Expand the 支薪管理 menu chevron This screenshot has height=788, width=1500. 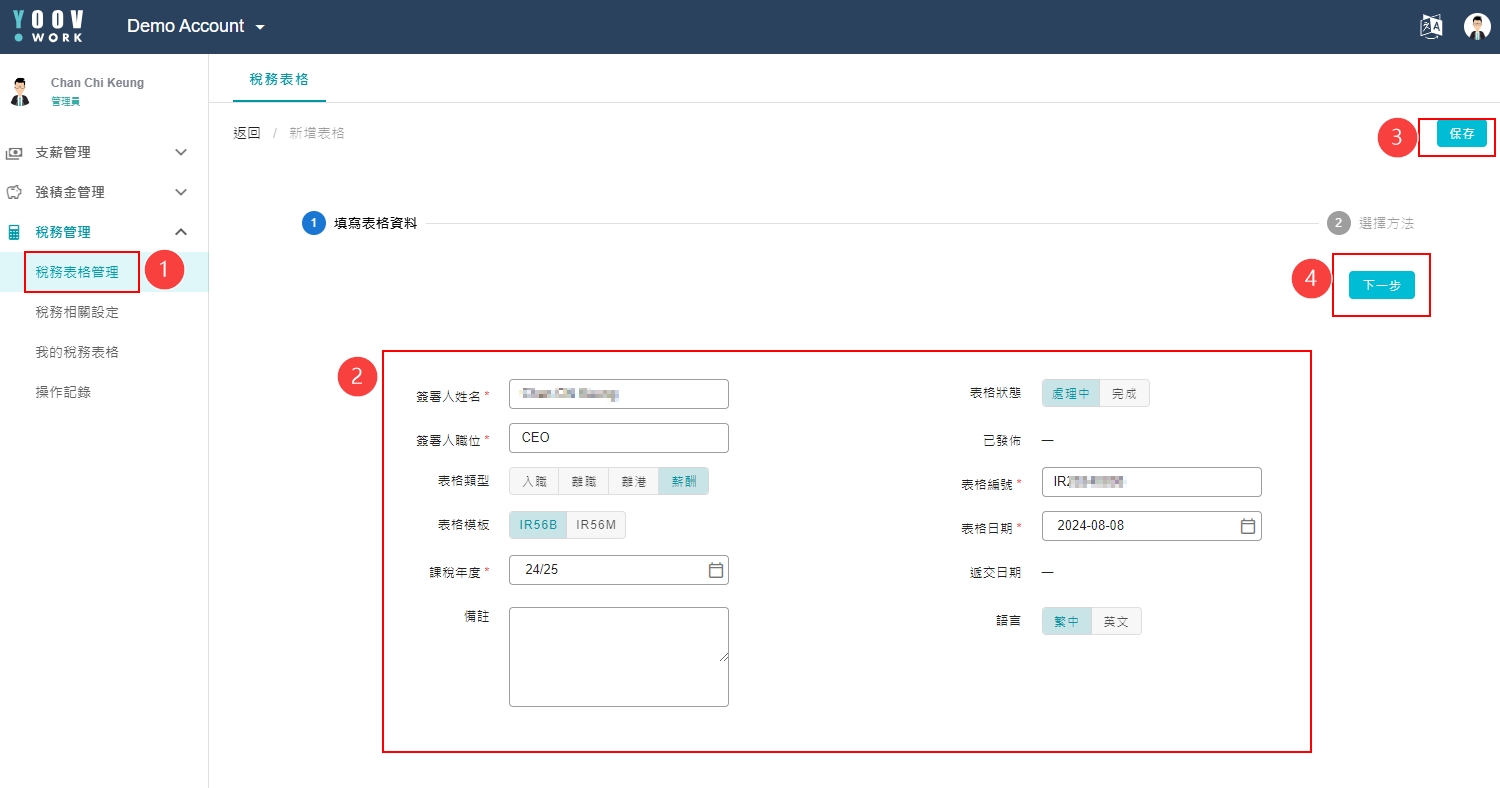click(181, 152)
